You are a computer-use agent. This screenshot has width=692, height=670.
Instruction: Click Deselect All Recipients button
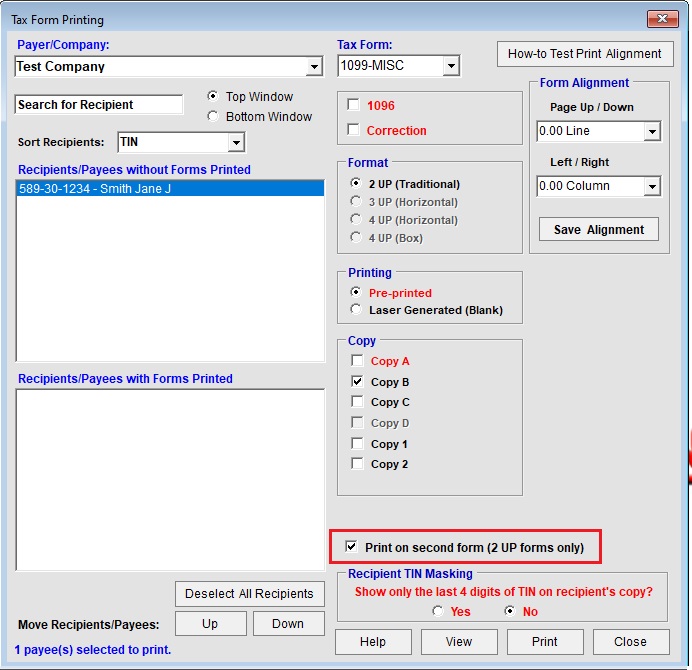click(x=249, y=594)
